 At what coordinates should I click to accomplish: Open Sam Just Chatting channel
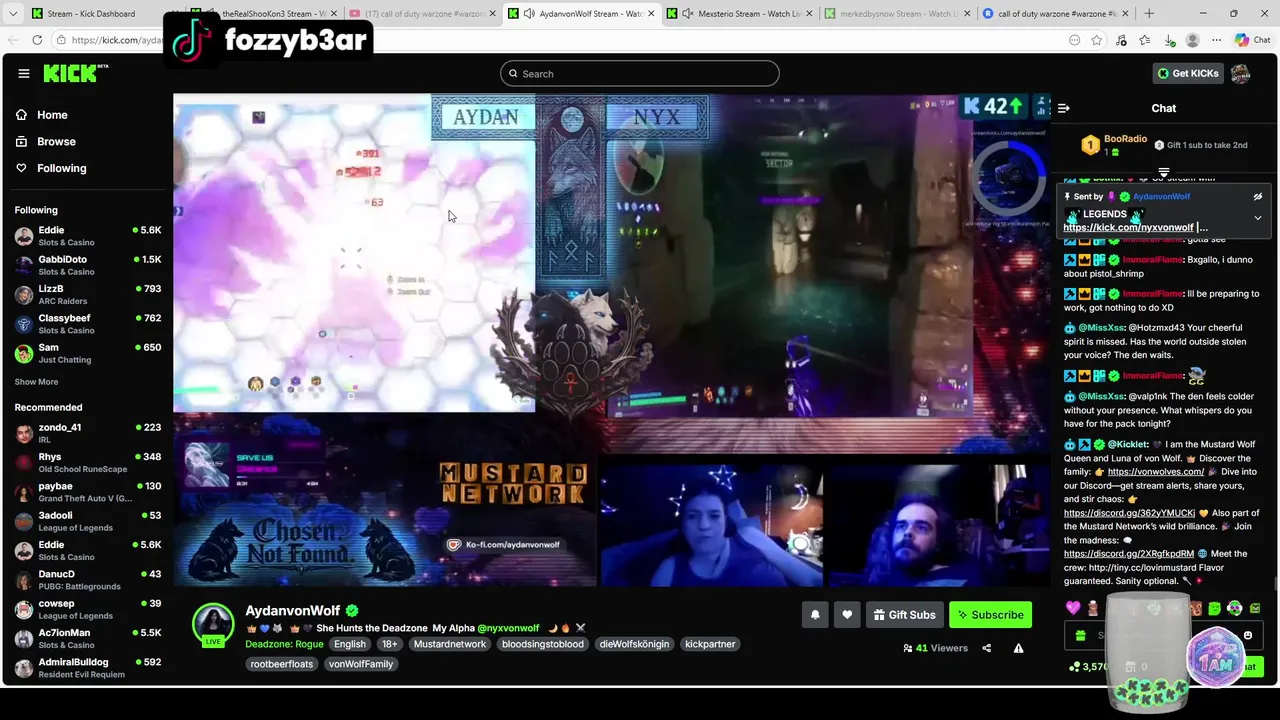pyautogui.click(x=88, y=353)
